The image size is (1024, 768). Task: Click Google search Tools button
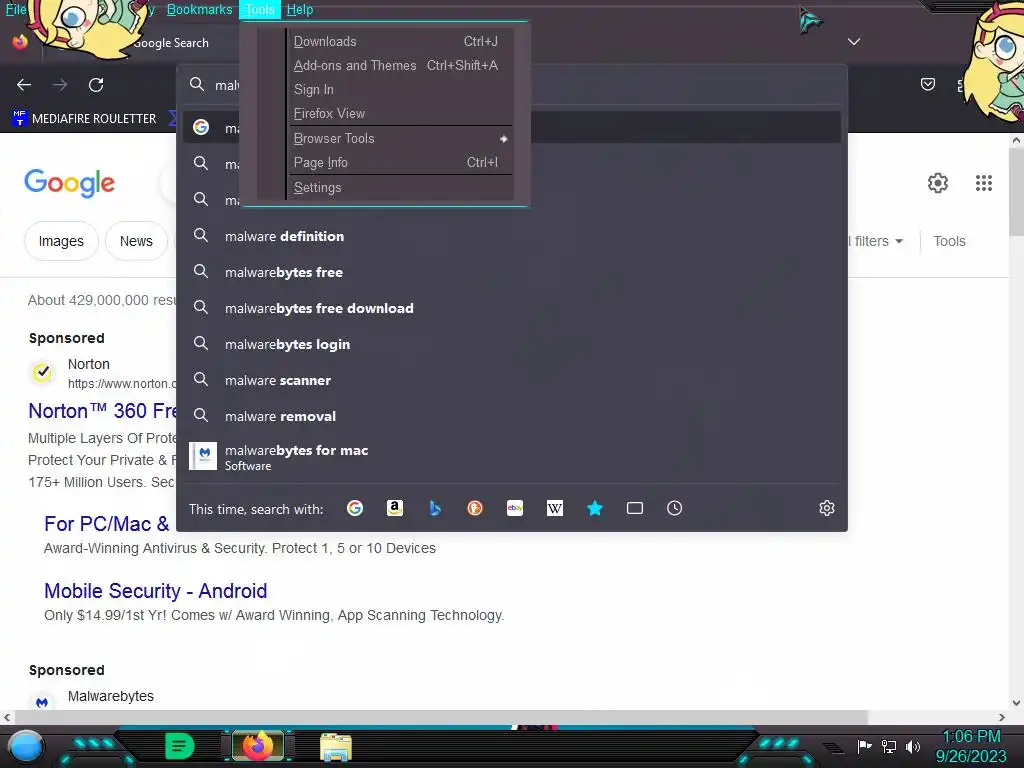(x=949, y=241)
